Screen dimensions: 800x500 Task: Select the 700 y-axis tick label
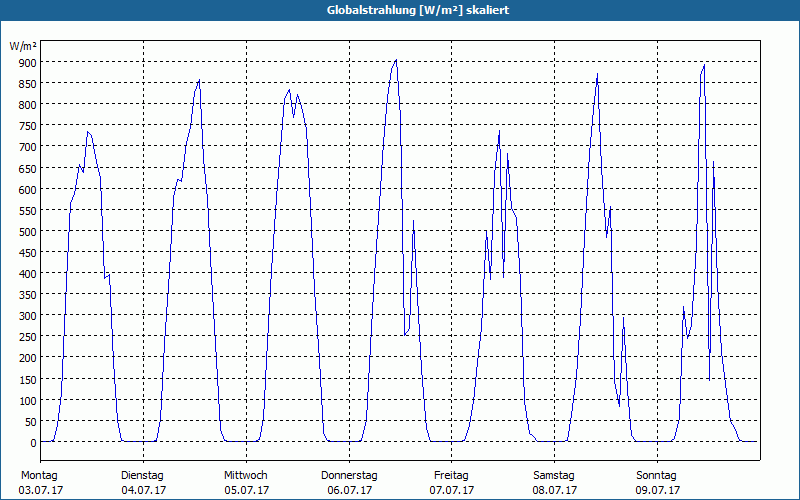(x=29, y=148)
